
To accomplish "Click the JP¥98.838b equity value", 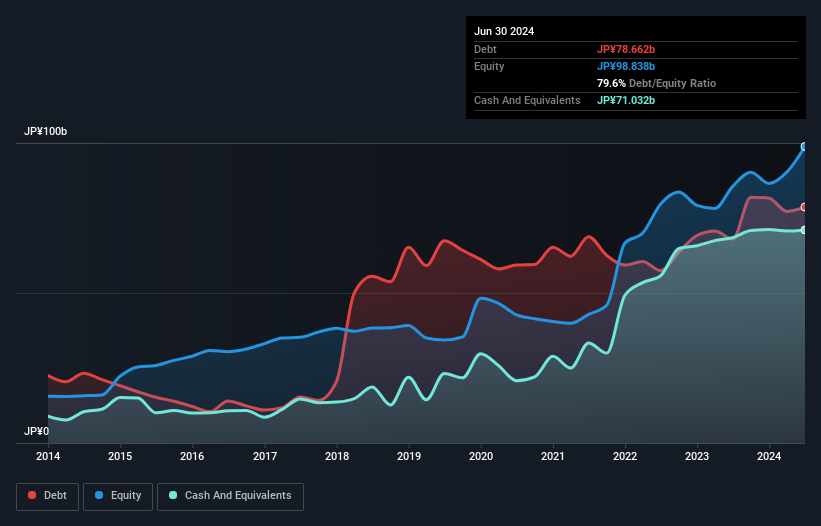I will pyautogui.click(x=626, y=66).
